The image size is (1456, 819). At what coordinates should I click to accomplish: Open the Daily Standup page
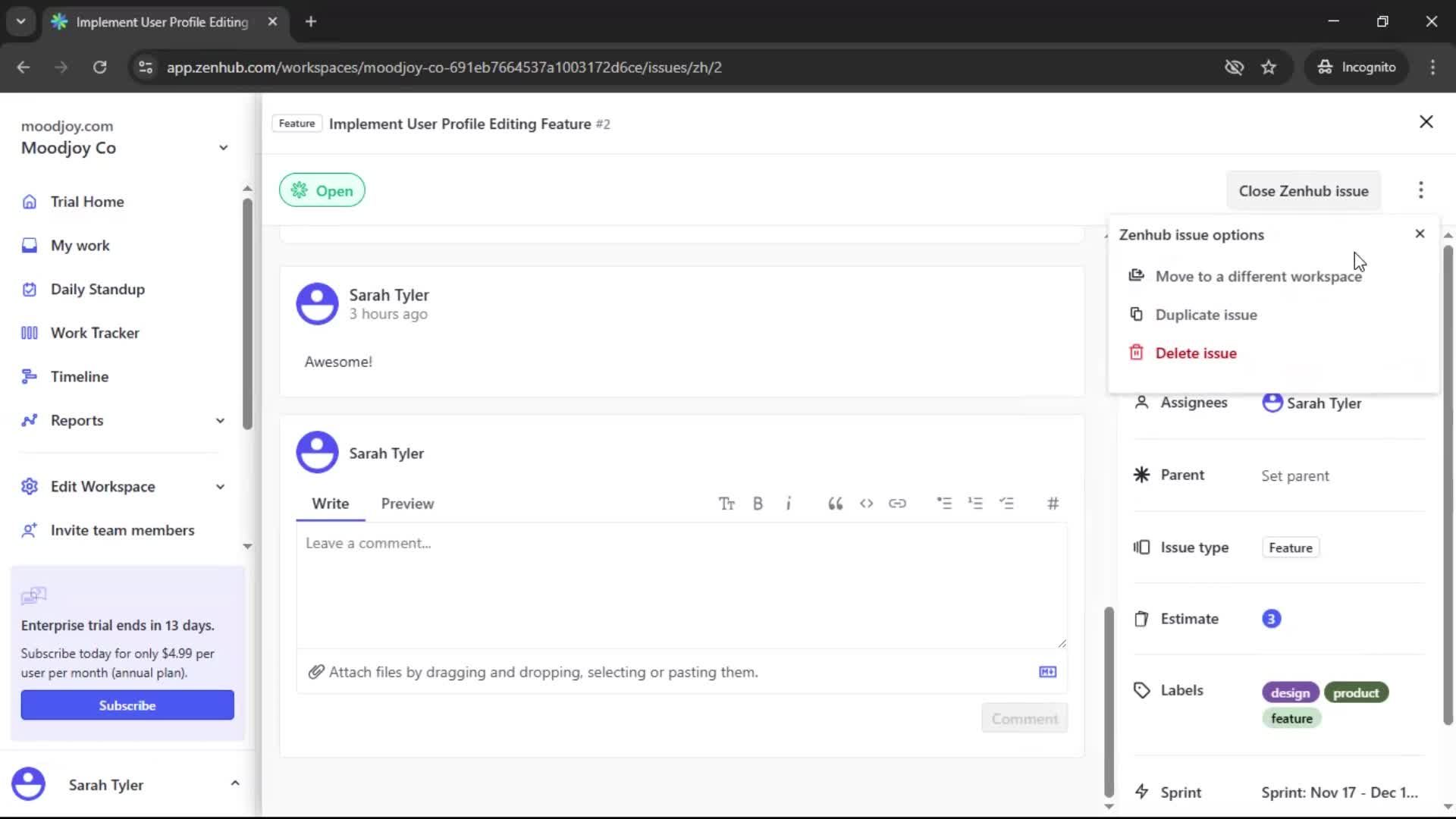97,289
